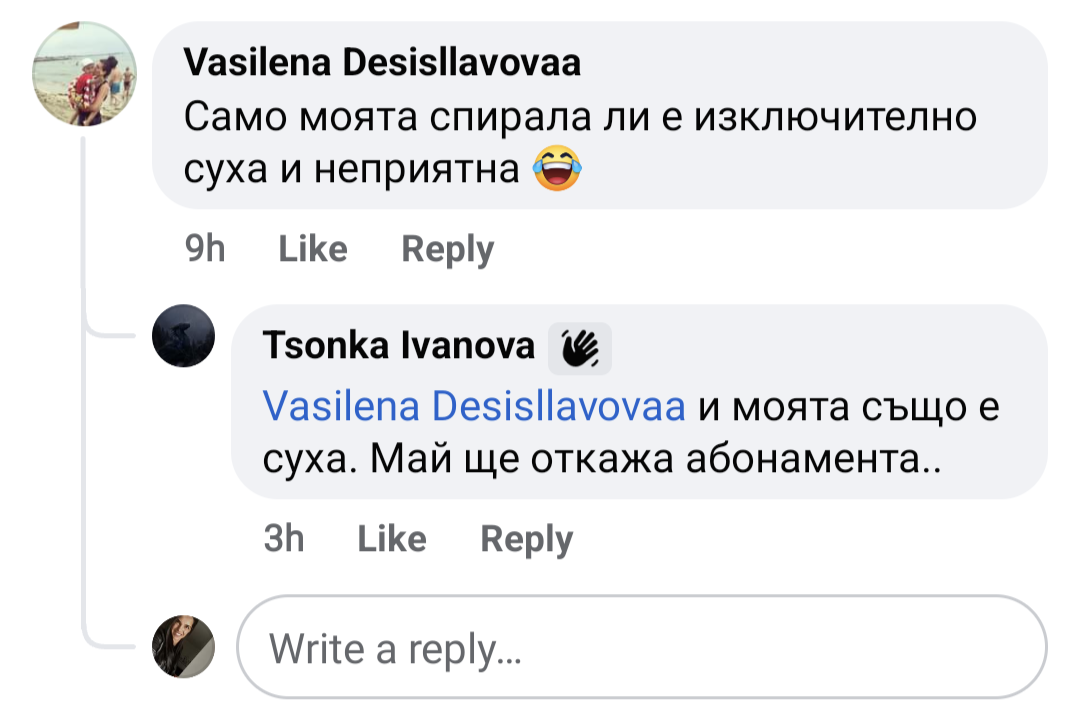This screenshot has width=1080, height=707.
Task: Click the 3h timestamp under Tsonka's reply
Action: tap(284, 539)
